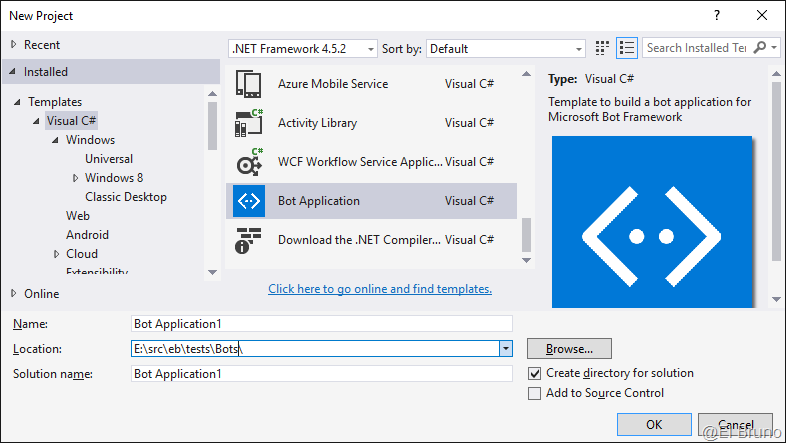Open the go online and find templates link
The width and height of the screenshot is (786, 443).
click(380, 289)
